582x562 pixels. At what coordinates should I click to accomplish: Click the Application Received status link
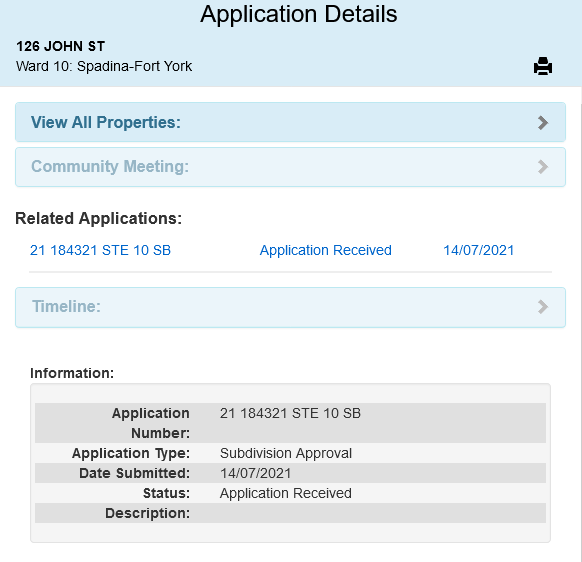click(326, 250)
